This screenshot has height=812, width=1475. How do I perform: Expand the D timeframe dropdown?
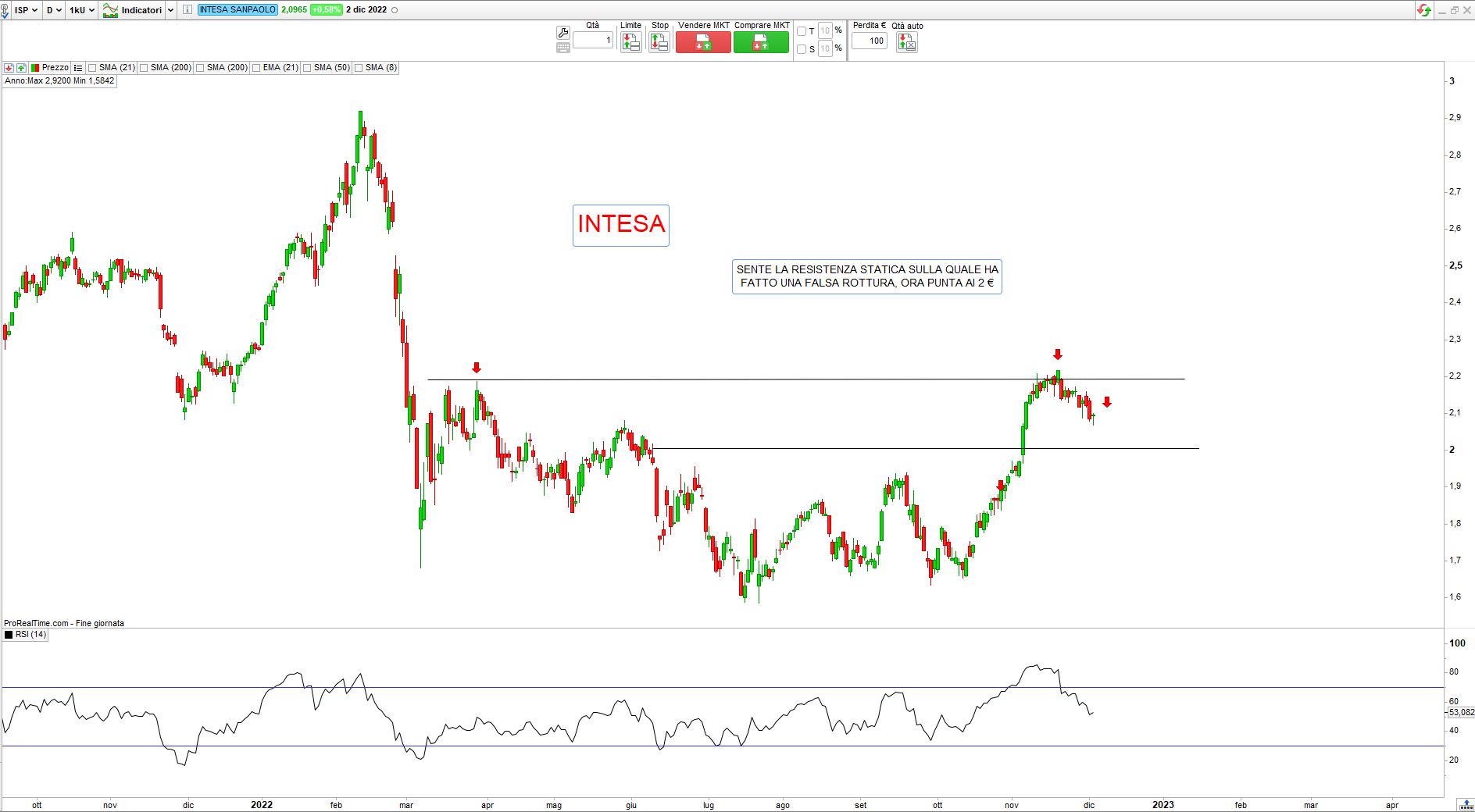[x=53, y=10]
